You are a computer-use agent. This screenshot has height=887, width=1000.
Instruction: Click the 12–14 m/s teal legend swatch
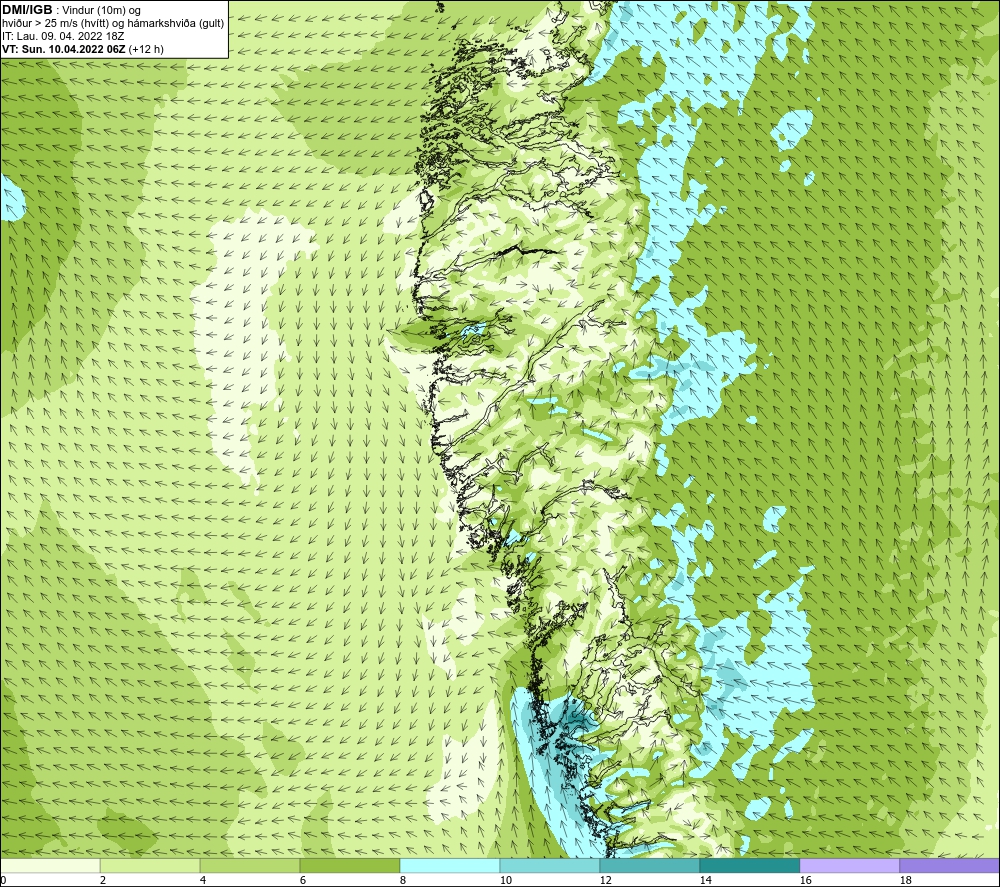tap(649, 865)
